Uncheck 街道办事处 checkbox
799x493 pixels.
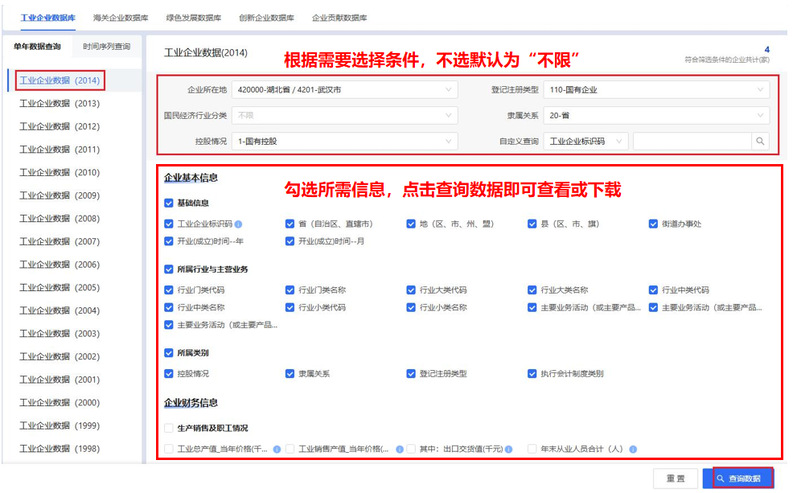[654, 224]
